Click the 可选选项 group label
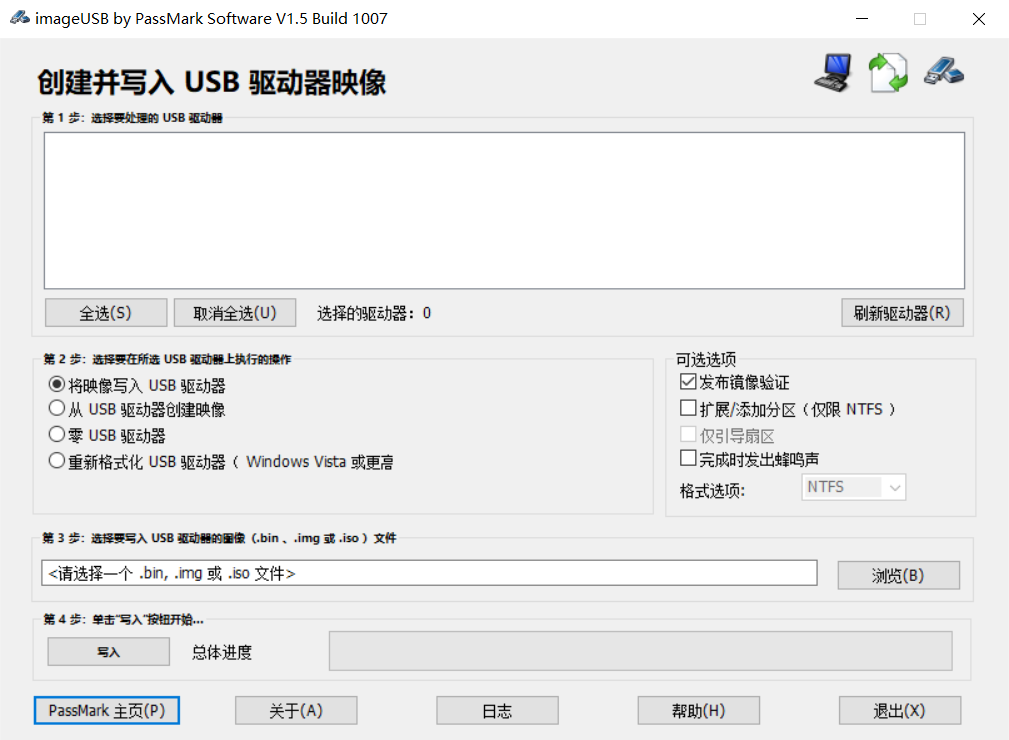 (x=706, y=359)
